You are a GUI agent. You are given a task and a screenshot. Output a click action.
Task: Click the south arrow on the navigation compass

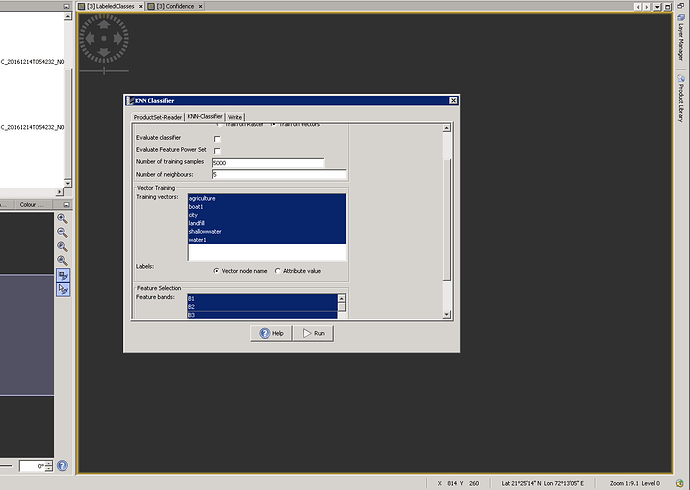(x=104, y=53)
